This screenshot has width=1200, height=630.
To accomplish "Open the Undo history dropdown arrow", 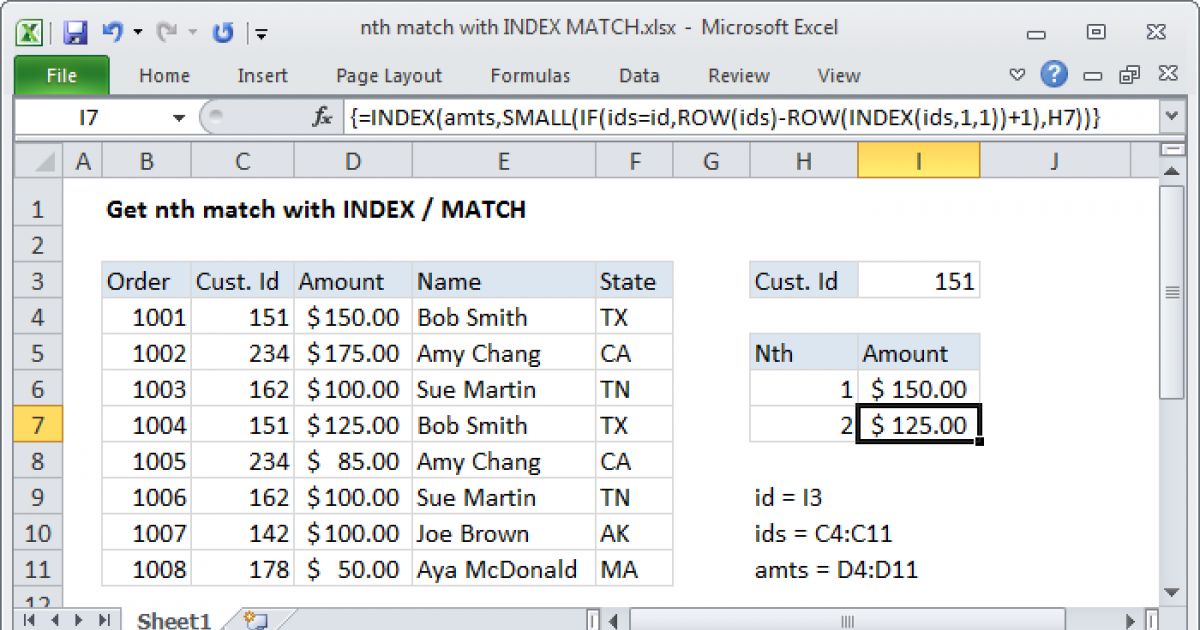I will 137,32.
